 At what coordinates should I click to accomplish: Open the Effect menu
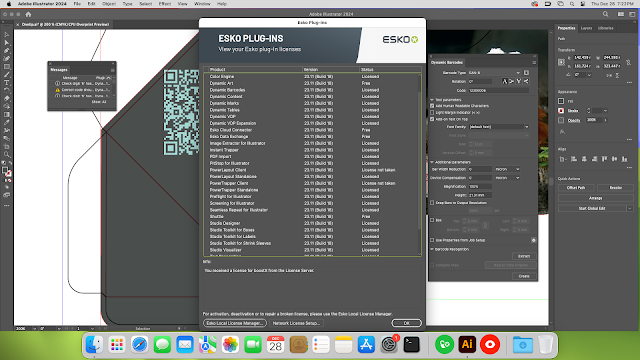coord(164,4)
